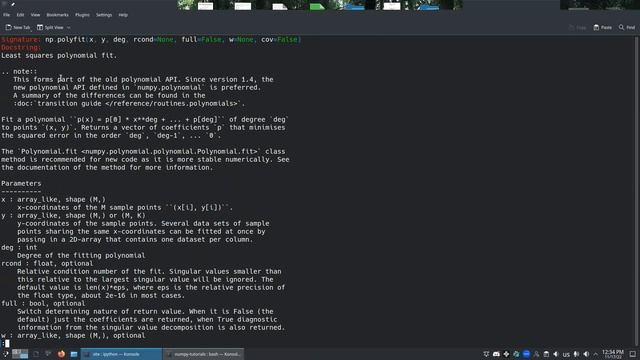The image size is (640, 360).
Task: Click the blue circular tray icon
Action: [x=526, y=354]
